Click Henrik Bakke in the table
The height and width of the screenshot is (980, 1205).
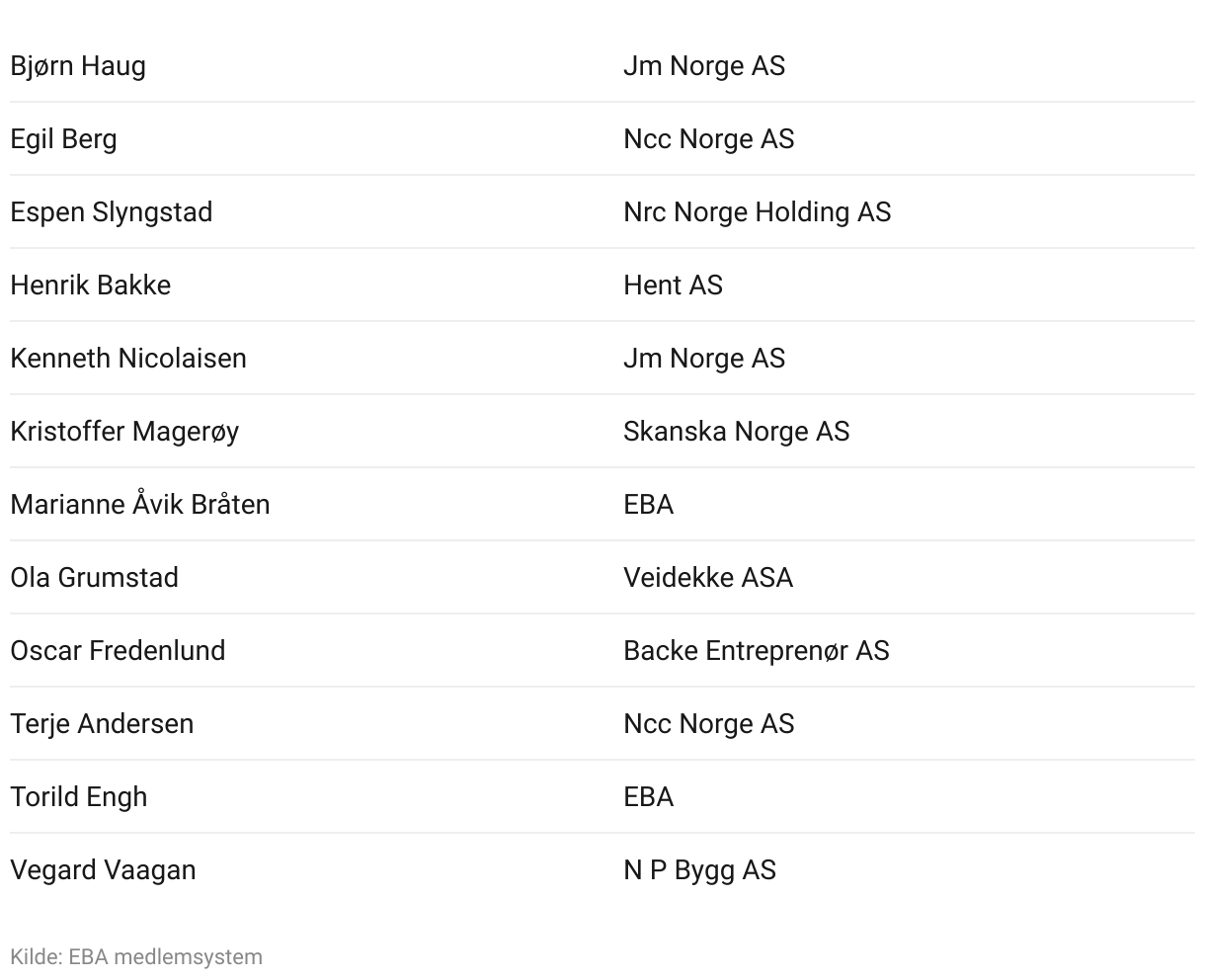91,286
